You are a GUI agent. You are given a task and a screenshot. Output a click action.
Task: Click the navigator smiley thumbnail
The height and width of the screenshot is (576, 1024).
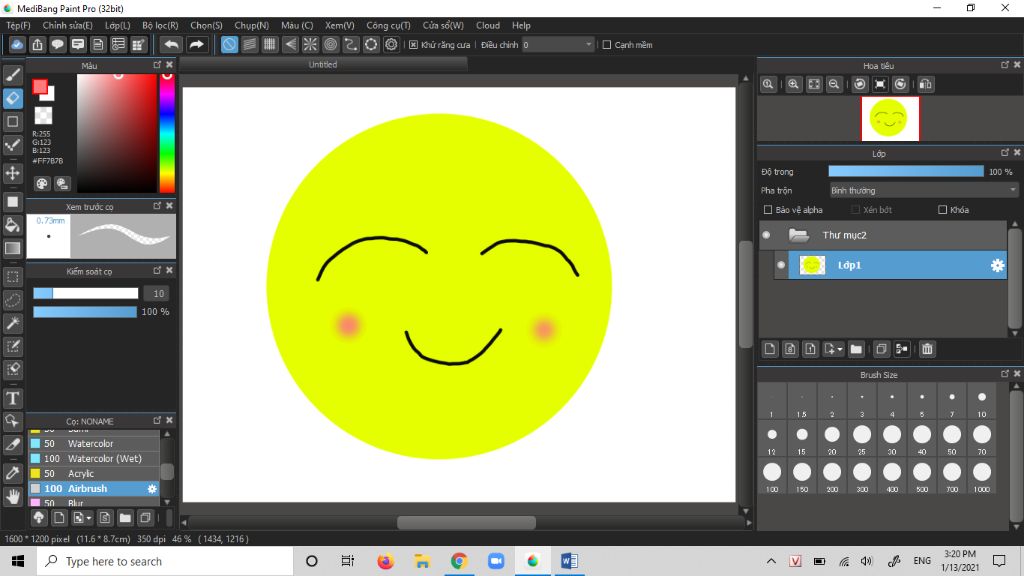[x=889, y=119]
